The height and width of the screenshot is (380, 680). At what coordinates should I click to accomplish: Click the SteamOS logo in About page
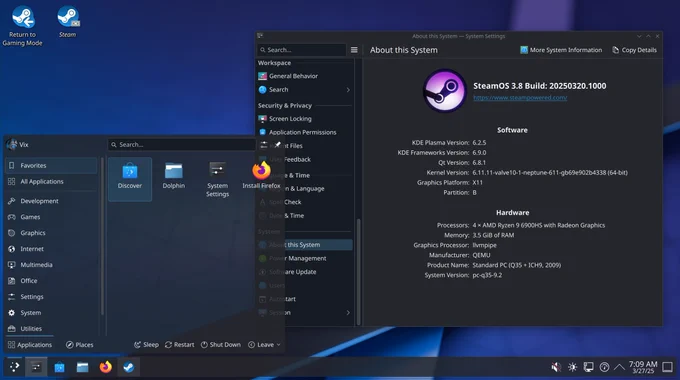pos(445,91)
